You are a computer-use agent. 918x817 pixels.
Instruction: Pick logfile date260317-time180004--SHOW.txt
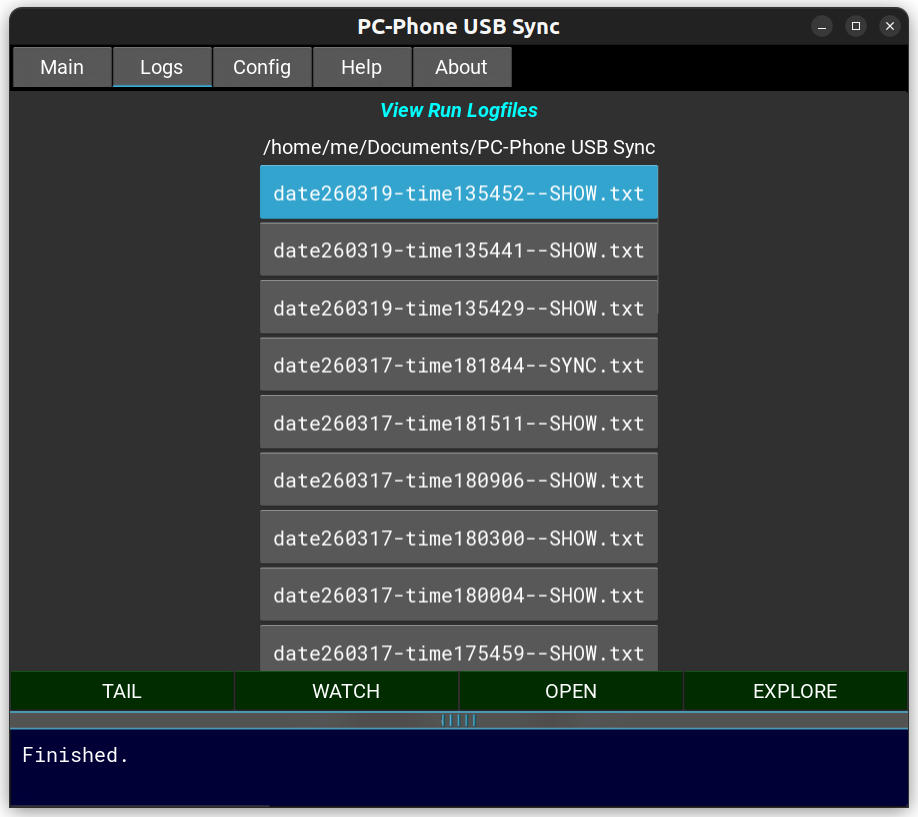click(459, 595)
